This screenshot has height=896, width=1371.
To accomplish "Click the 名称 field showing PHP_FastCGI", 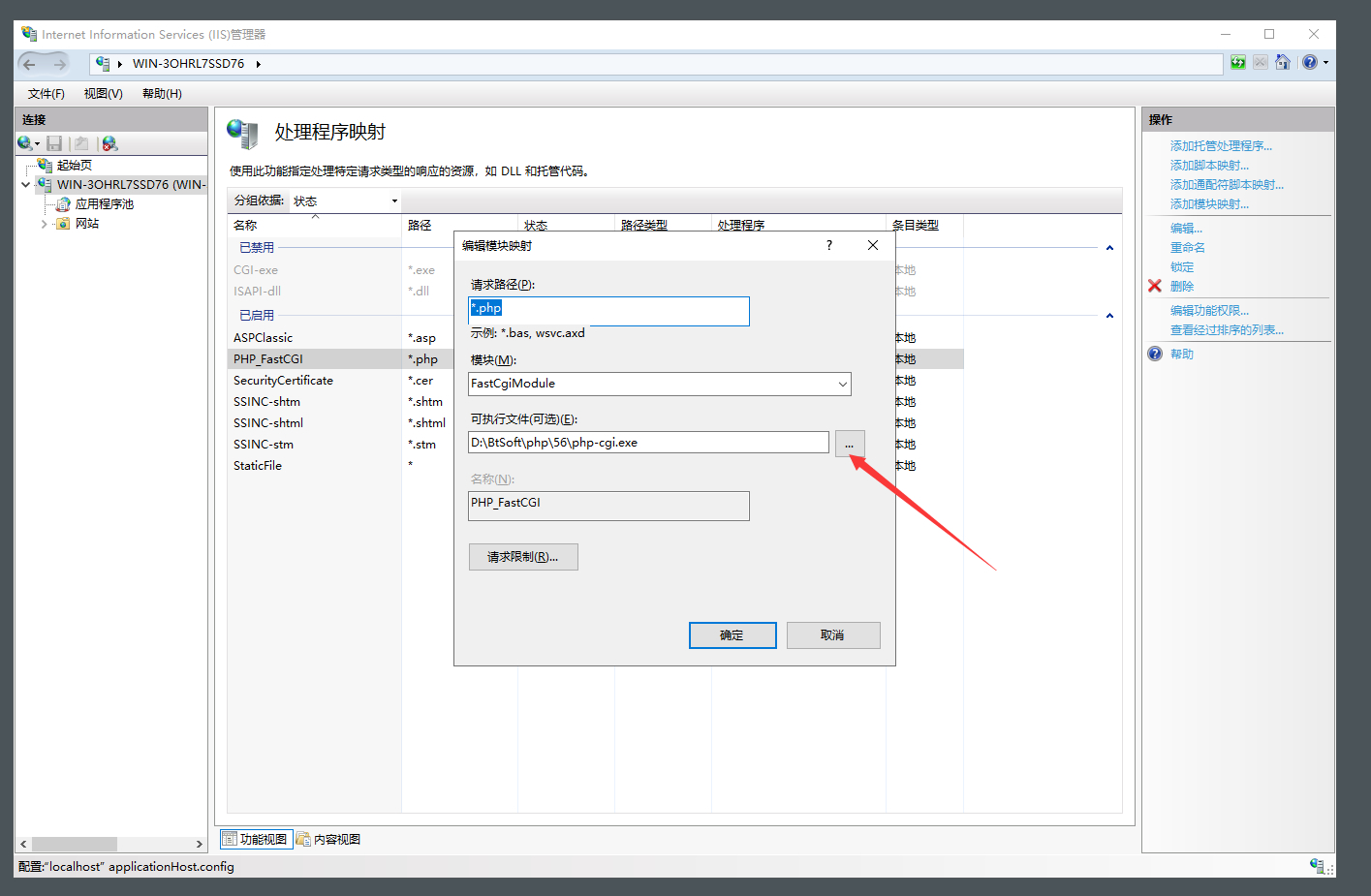I will coord(608,506).
